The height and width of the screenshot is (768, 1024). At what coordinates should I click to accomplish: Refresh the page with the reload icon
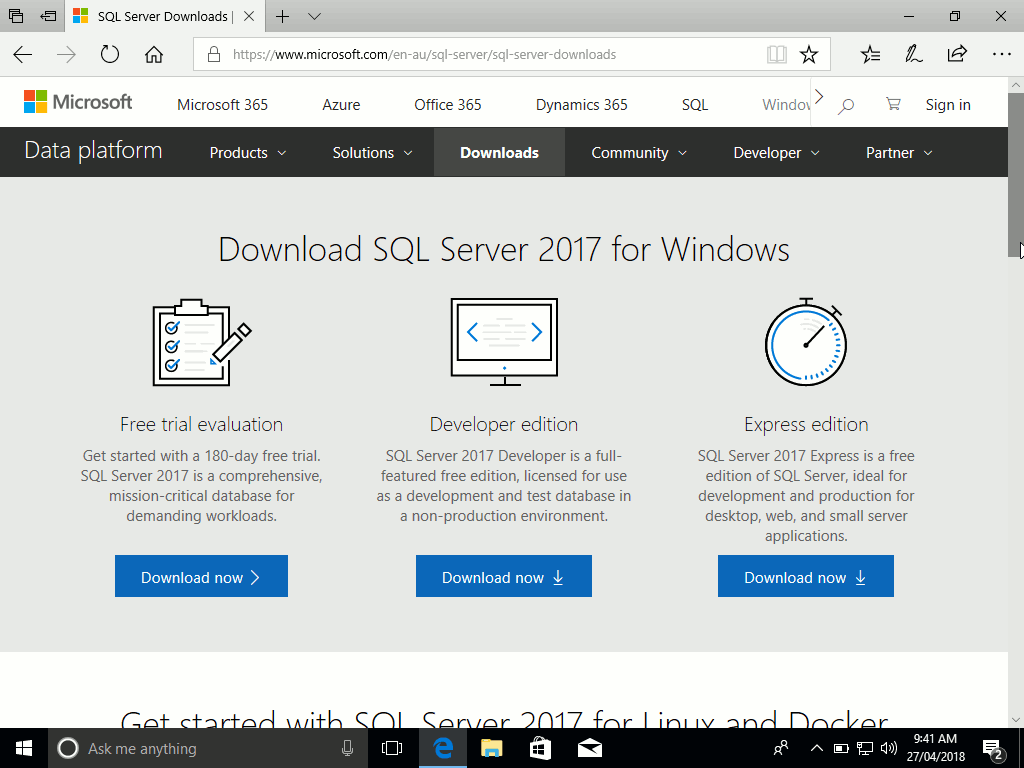[110, 54]
